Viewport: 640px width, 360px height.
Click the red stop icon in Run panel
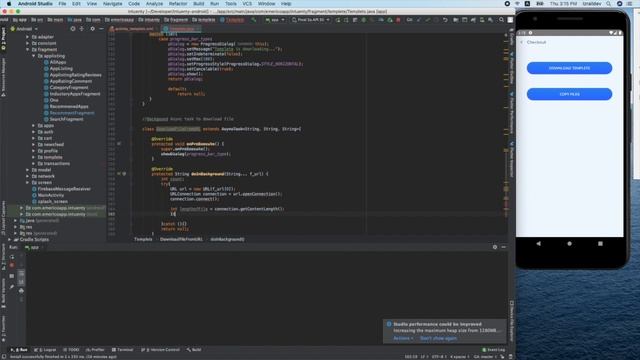coord(11,265)
